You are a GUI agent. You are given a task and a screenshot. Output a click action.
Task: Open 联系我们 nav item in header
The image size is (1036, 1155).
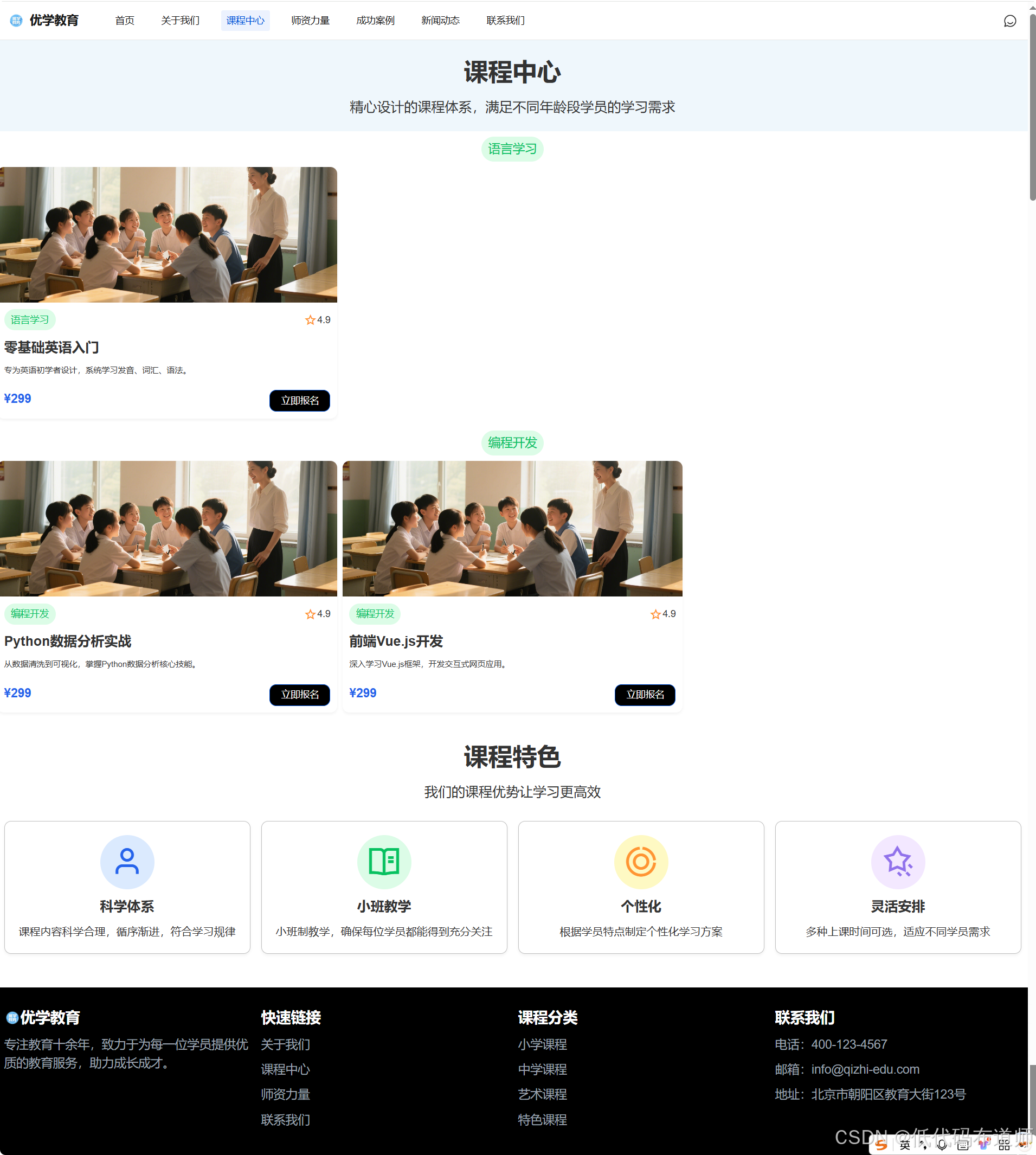(505, 21)
